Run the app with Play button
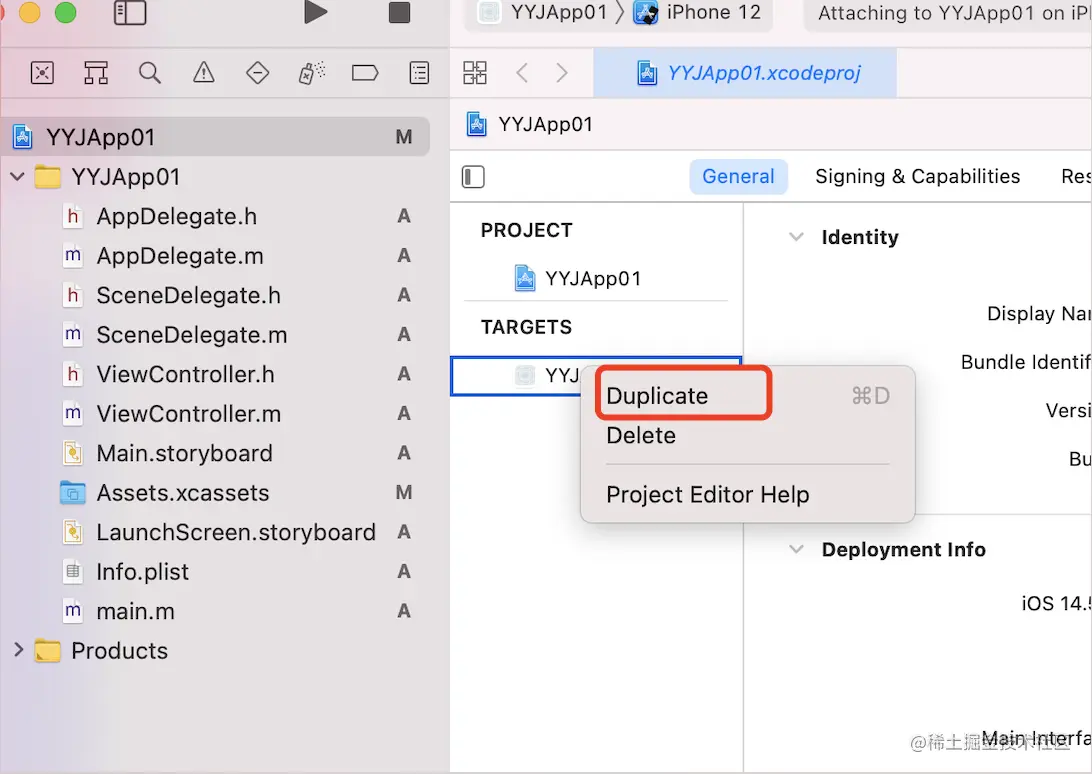 (x=315, y=12)
